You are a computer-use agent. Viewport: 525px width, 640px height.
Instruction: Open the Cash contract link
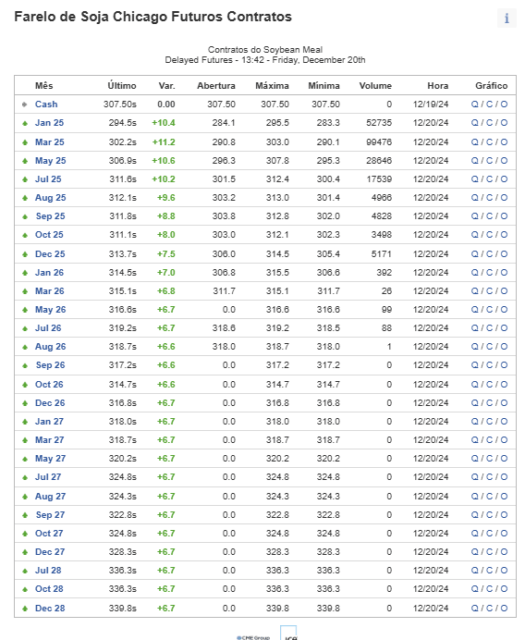click(x=46, y=104)
